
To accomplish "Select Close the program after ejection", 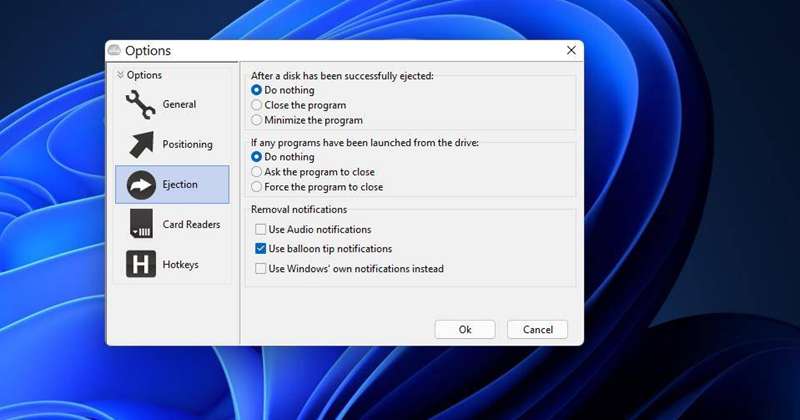I will (257, 105).
